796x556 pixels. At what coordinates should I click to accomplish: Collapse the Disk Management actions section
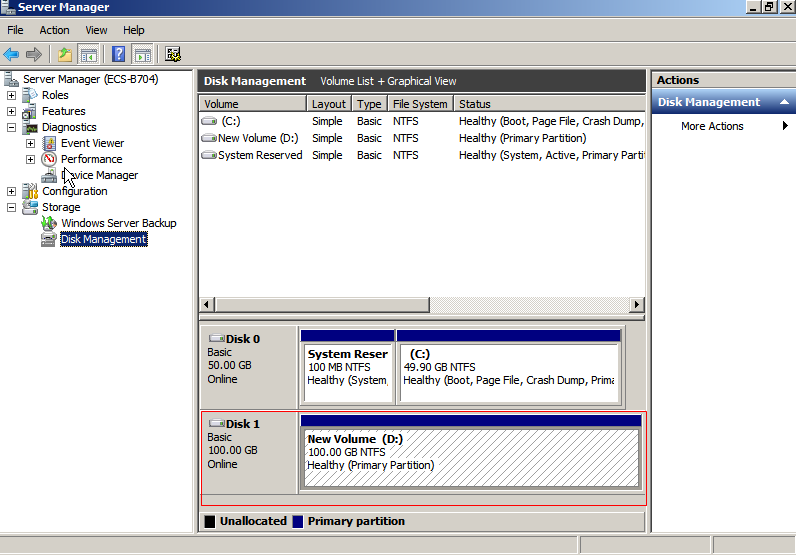(784, 102)
